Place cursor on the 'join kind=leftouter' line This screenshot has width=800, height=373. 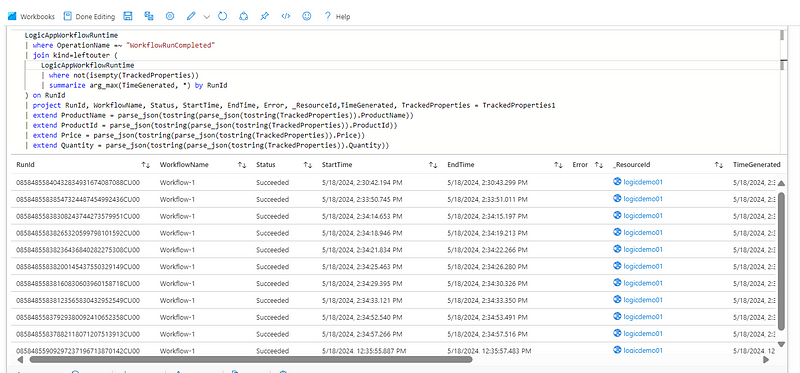[x=75, y=55]
